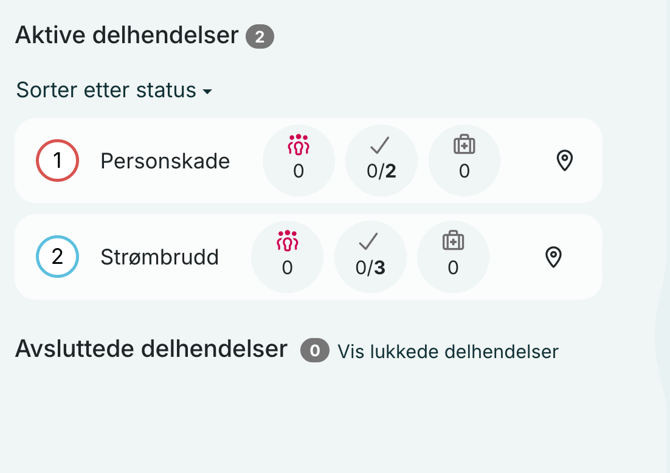Select the red number 1 circle badge
670x473 pixels.
coord(57,160)
